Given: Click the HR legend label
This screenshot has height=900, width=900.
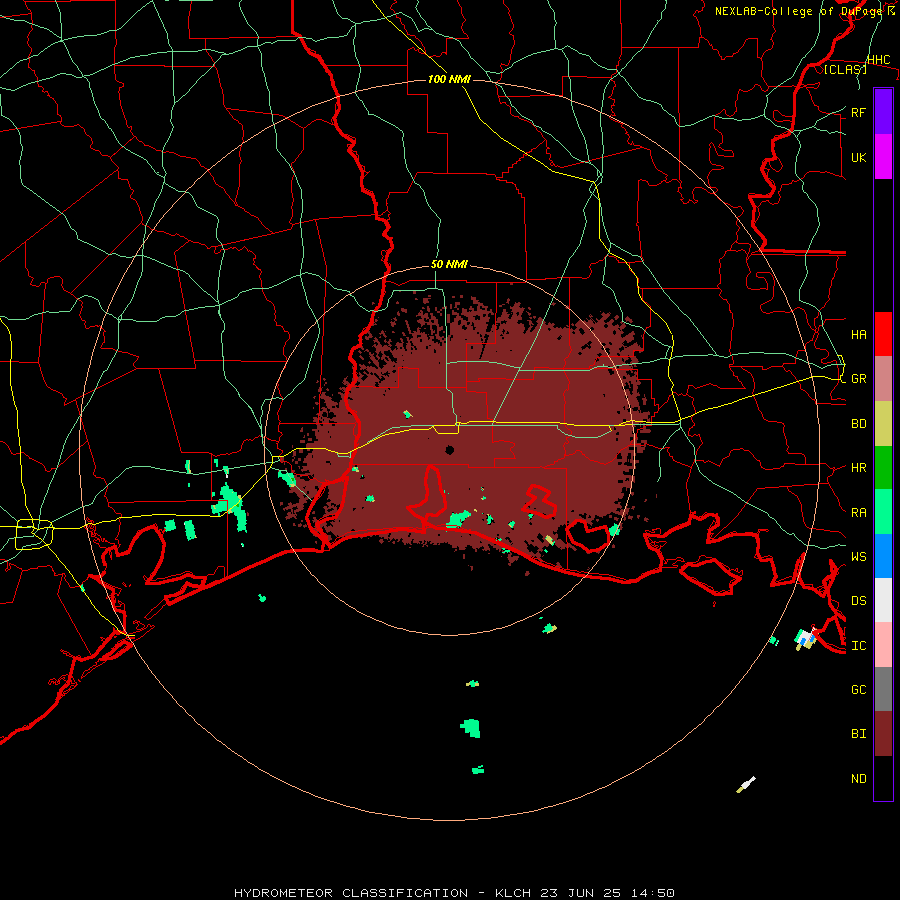Looking at the screenshot, I should pos(858,468).
